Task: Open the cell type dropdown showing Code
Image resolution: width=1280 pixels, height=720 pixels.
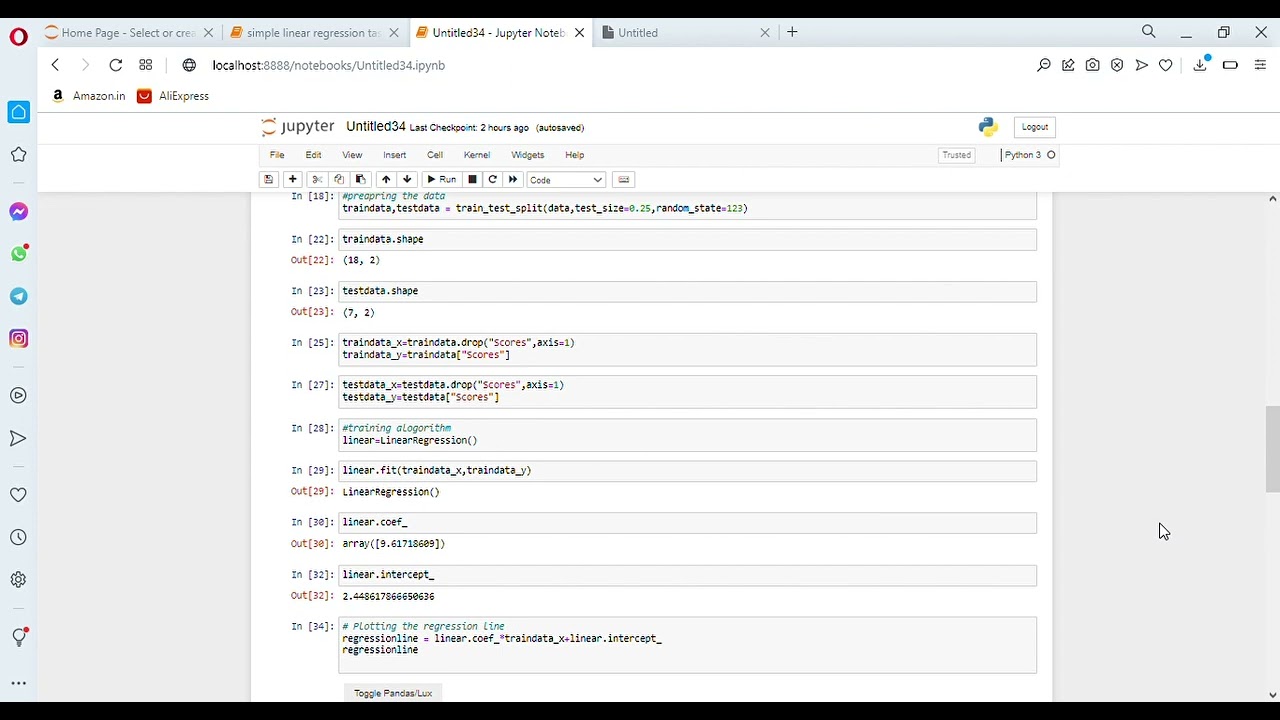Action: pos(566,180)
